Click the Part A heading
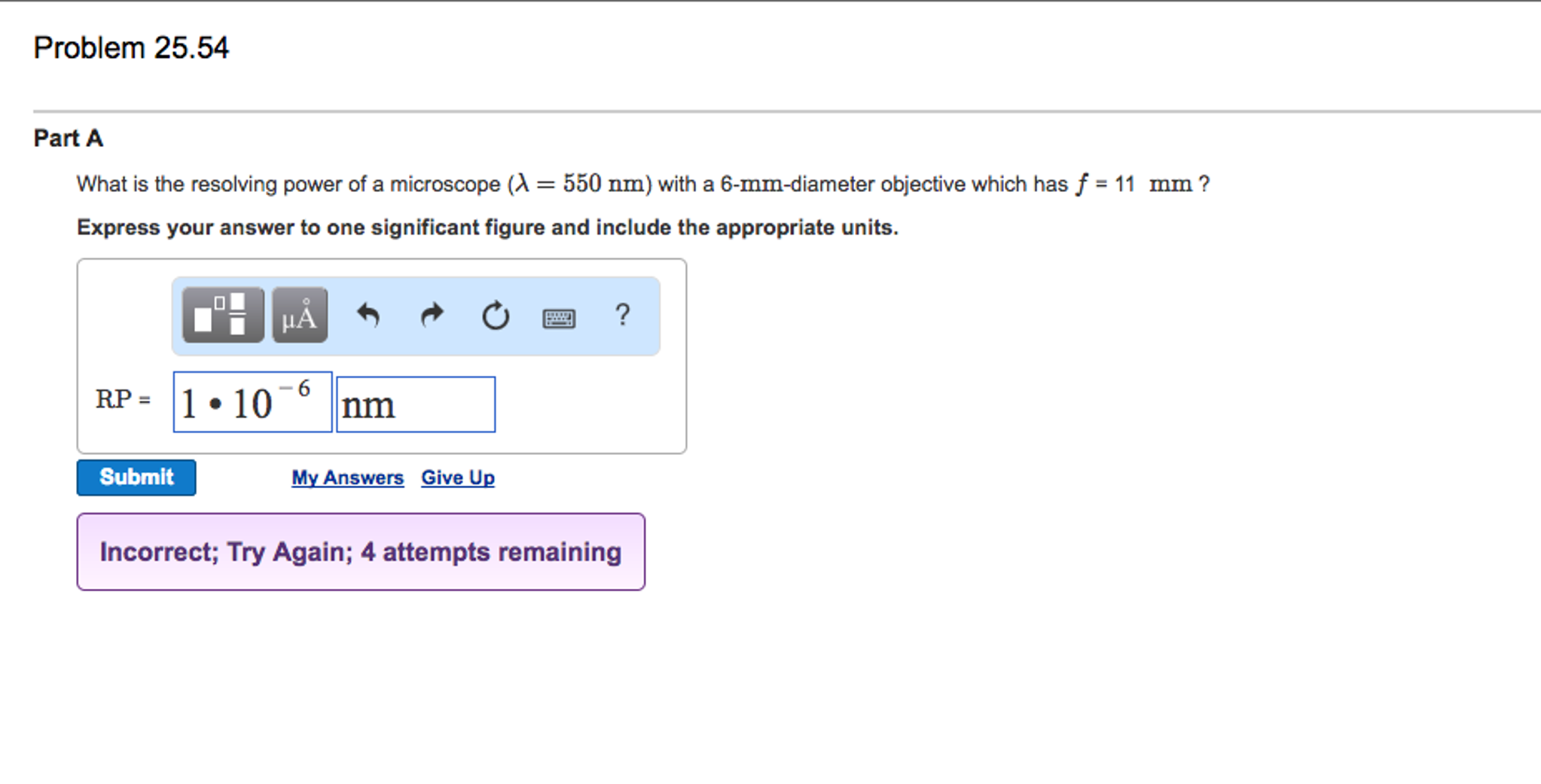The image size is (1541, 784). tap(68, 138)
